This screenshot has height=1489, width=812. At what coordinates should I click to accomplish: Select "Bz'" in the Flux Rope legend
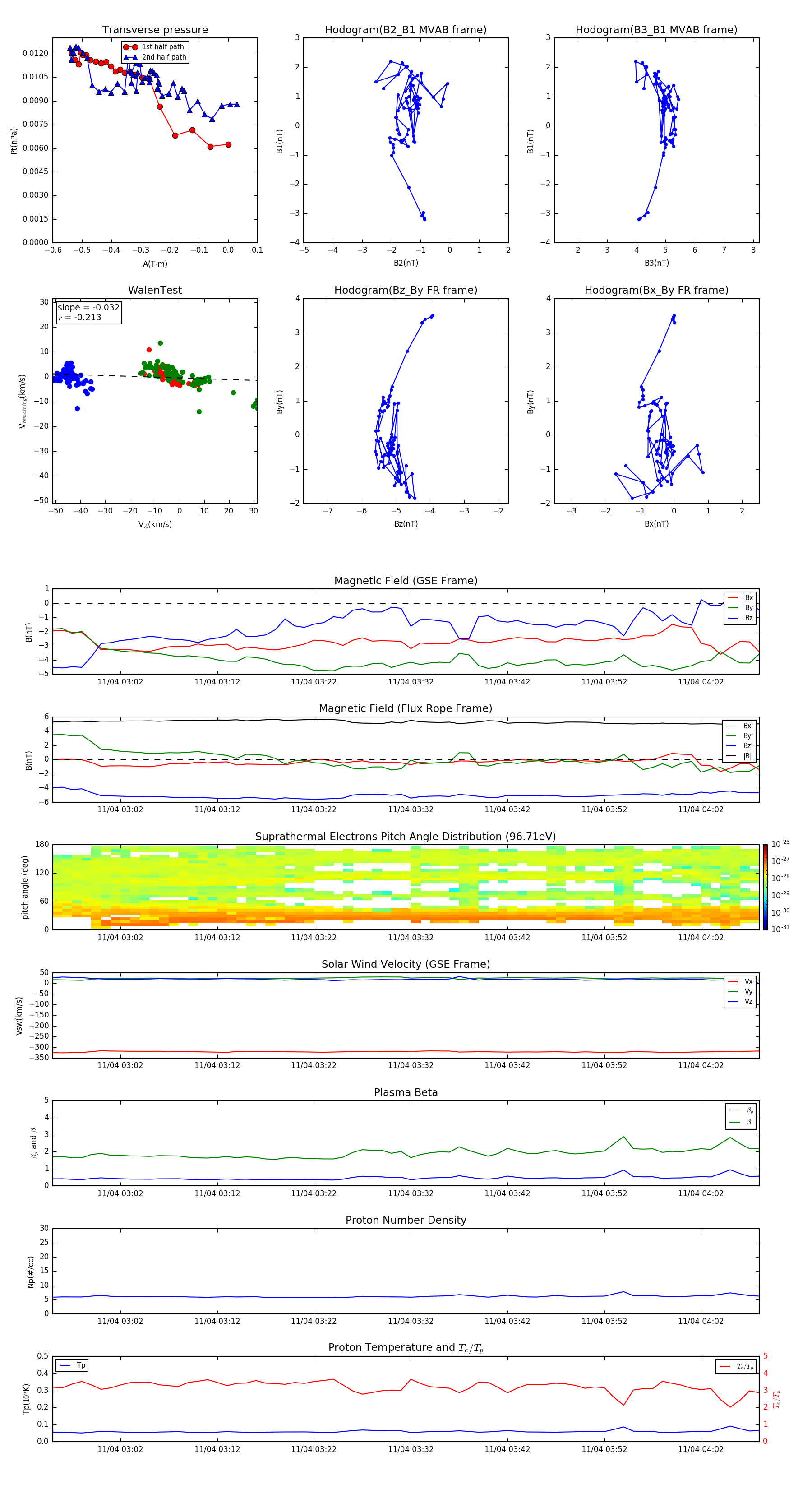740,746
